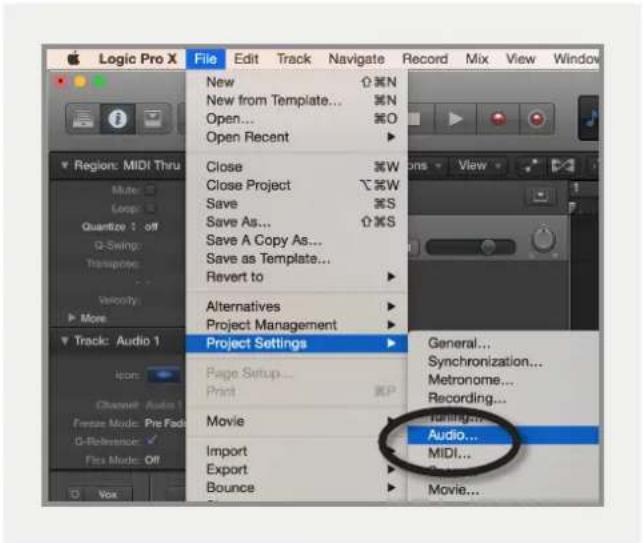This screenshot has height=543, width=643.
Task: Toggle the Inspector info button
Action: pyautogui.click(x=118, y=119)
